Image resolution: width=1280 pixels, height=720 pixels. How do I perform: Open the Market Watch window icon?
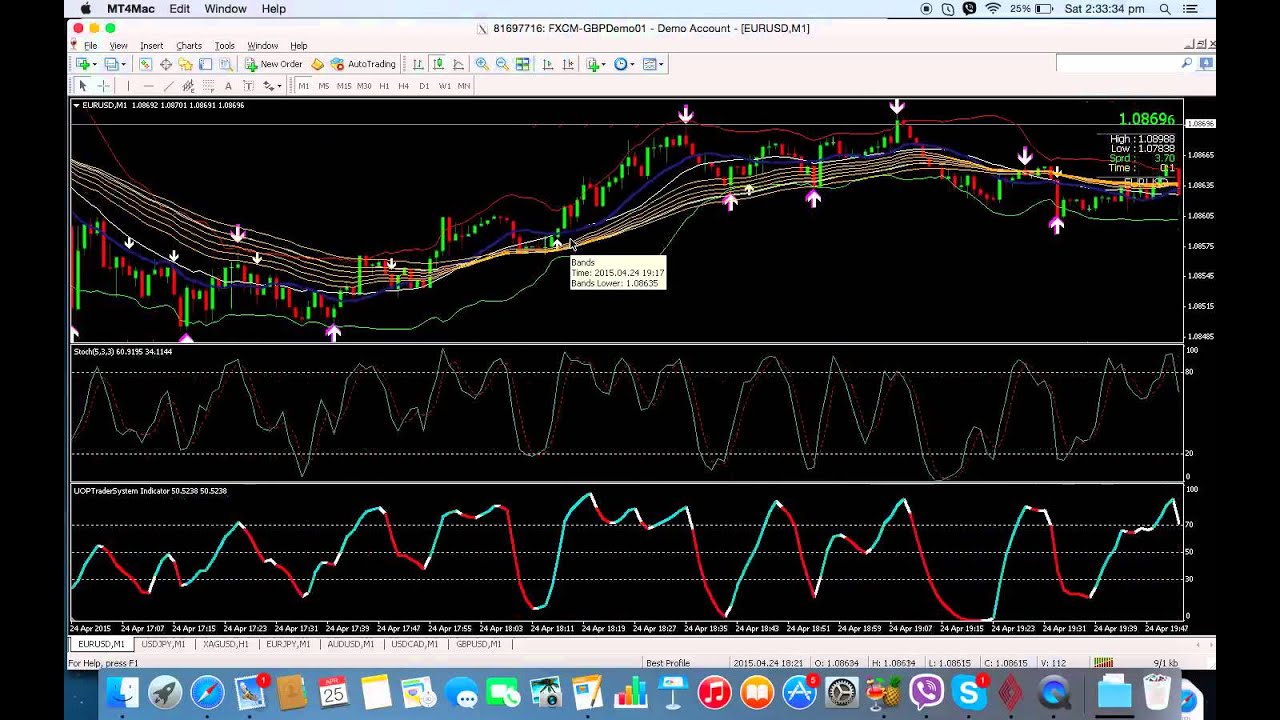click(x=145, y=64)
